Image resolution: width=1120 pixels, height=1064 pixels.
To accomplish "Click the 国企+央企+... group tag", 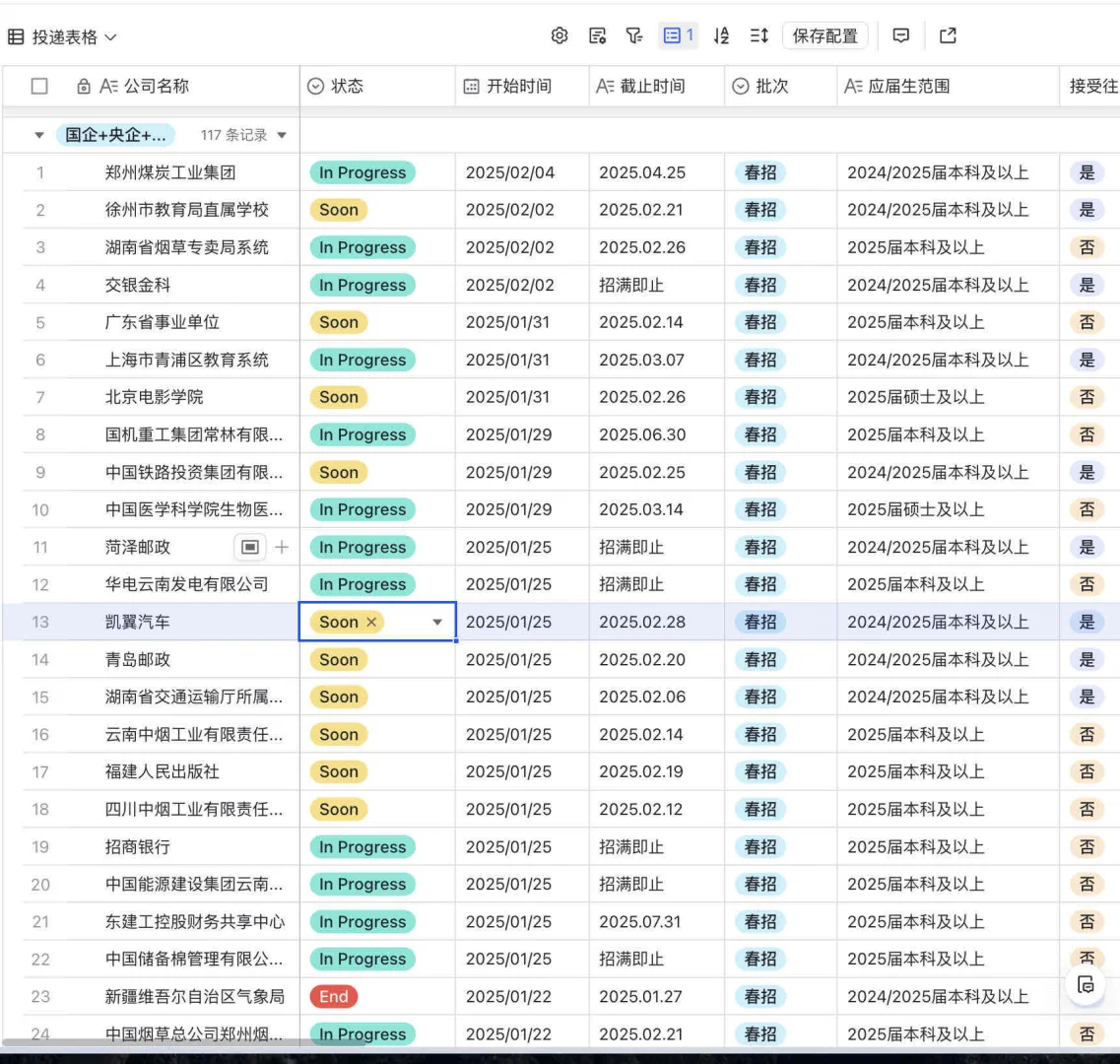I will click(115, 135).
